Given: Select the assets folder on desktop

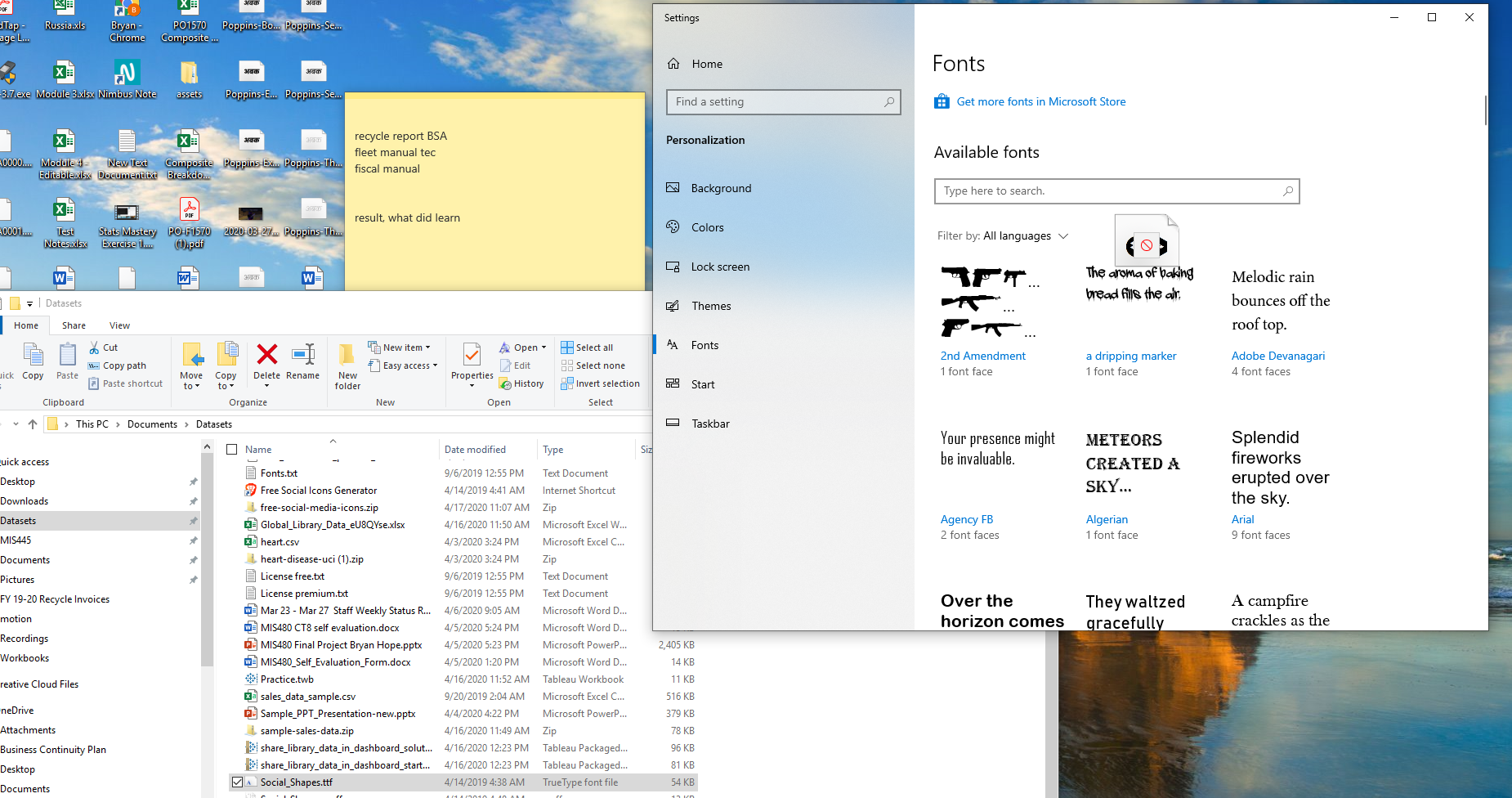Looking at the screenshot, I should pos(189,79).
